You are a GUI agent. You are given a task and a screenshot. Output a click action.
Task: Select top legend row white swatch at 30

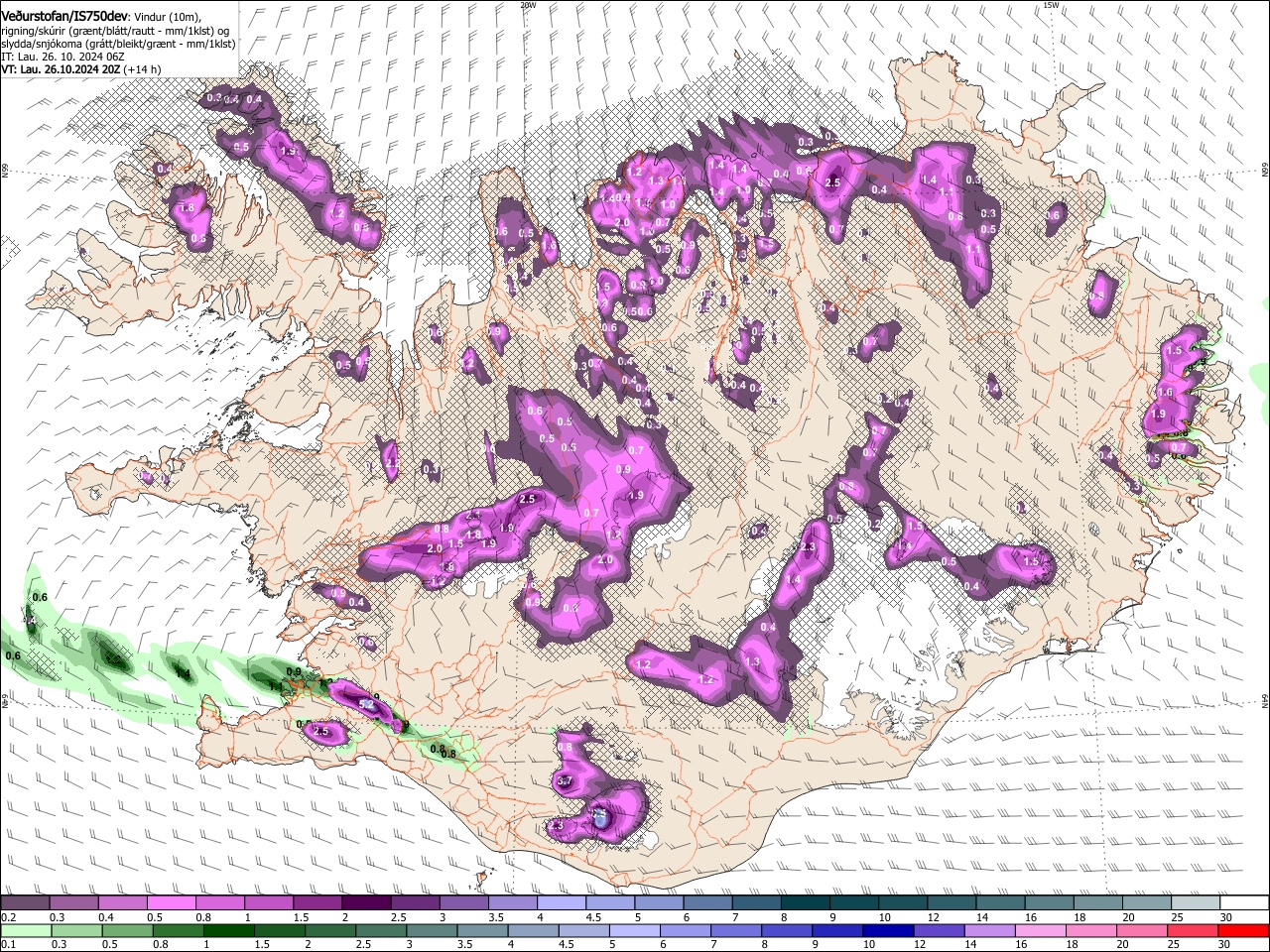1245,903
